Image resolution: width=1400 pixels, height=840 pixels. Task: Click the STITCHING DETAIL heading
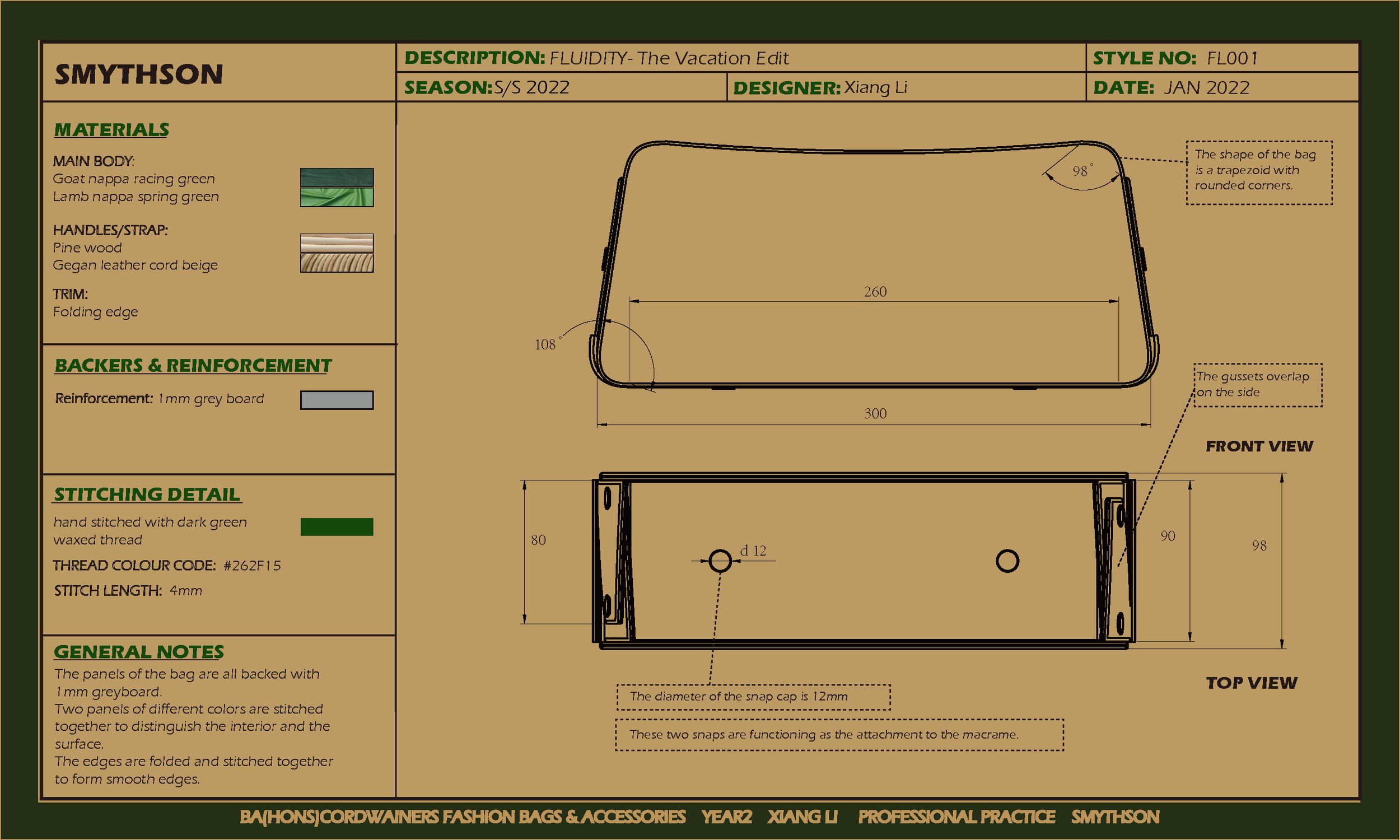tap(147, 494)
